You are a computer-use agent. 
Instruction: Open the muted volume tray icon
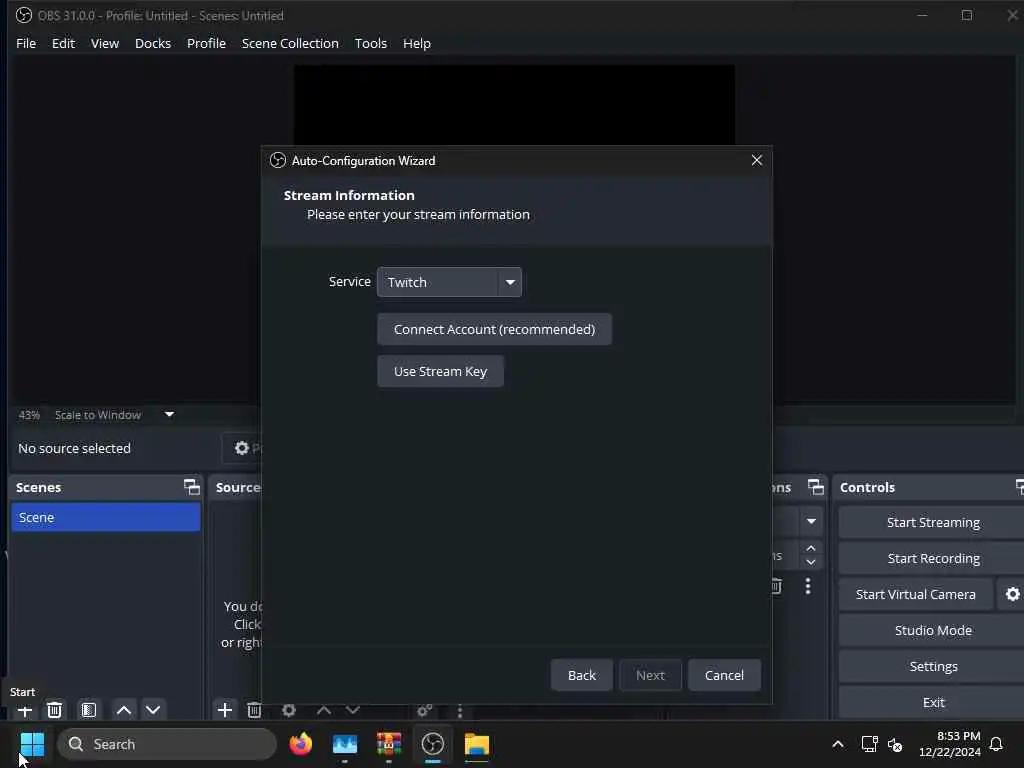coord(895,744)
